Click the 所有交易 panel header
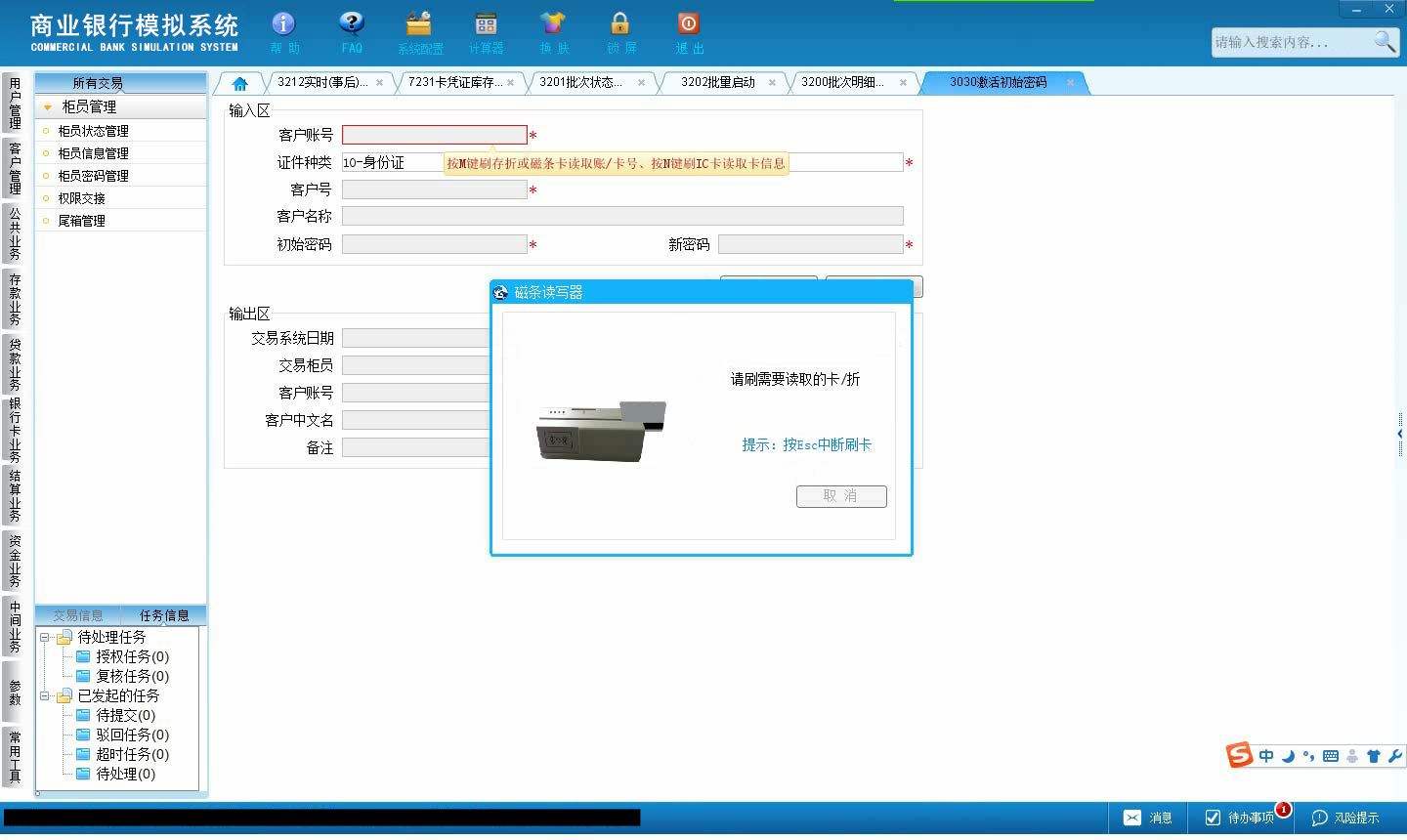 120,83
